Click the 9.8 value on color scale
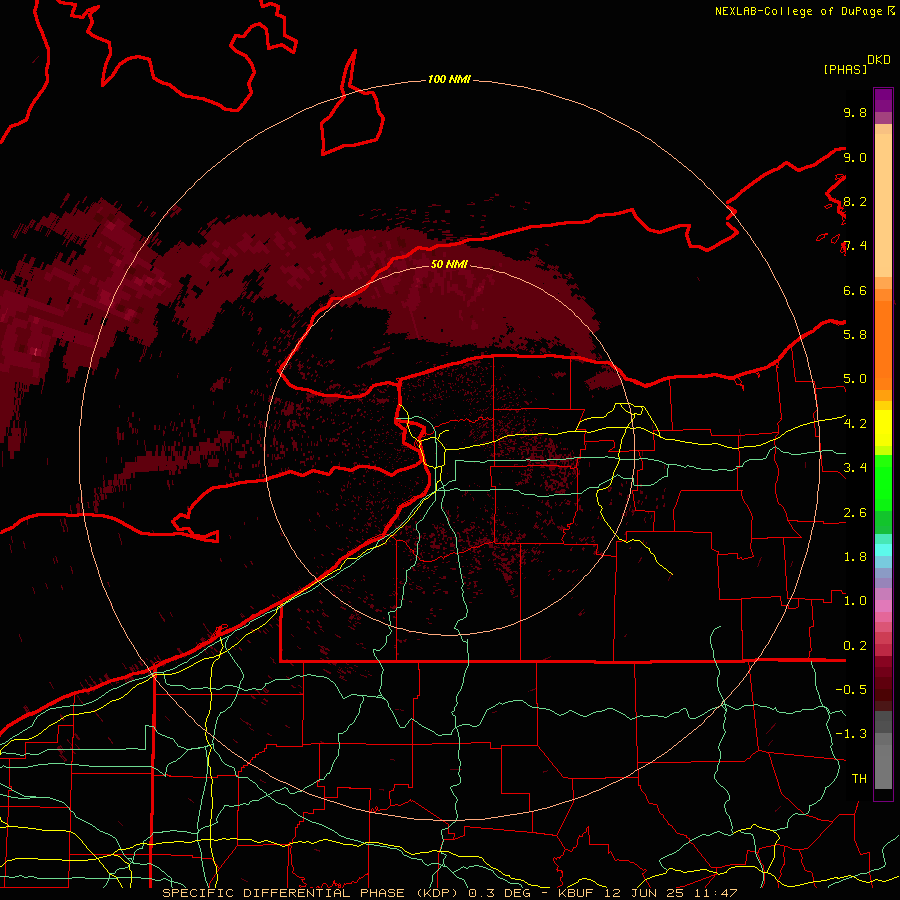The image size is (900, 900). [x=855, y=112]
